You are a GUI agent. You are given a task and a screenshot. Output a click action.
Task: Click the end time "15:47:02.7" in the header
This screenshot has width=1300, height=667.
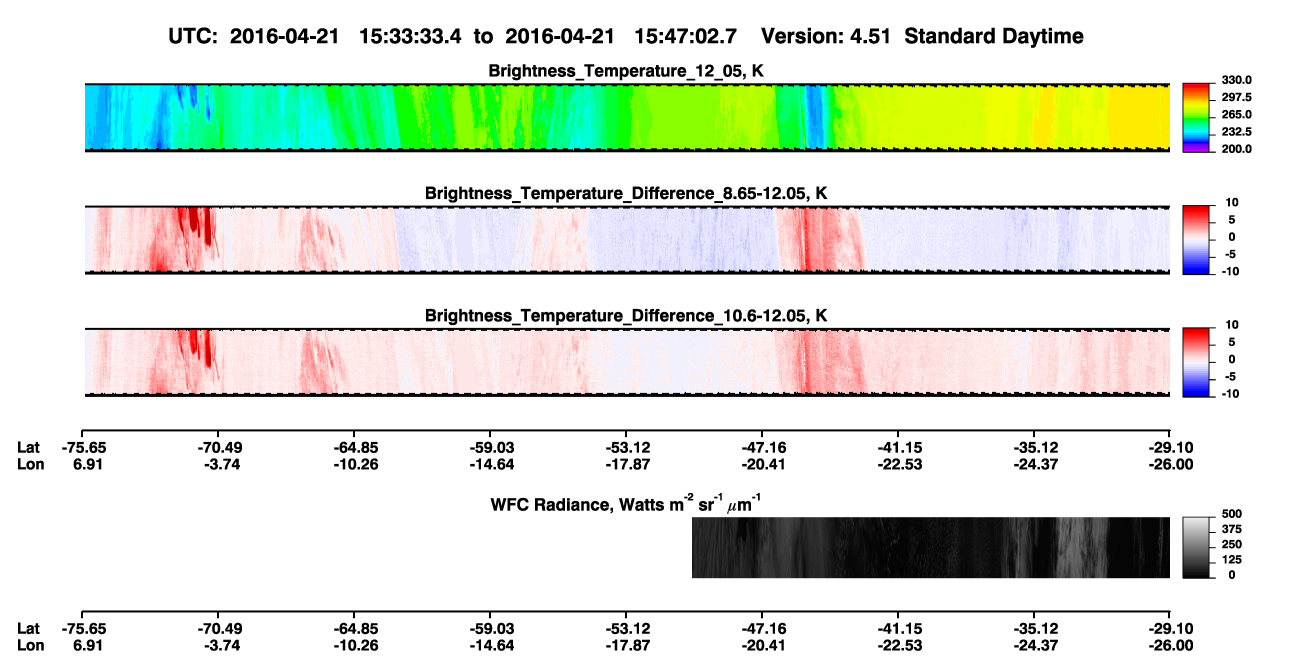coord(686,37)
